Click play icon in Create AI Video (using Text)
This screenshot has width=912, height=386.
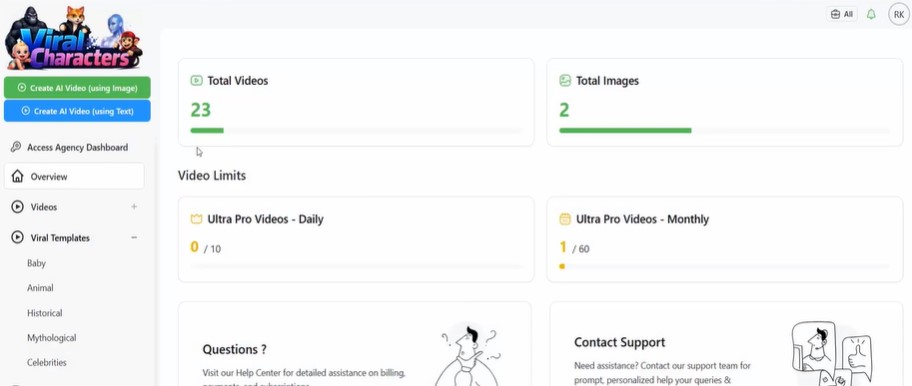coord(26,111)
